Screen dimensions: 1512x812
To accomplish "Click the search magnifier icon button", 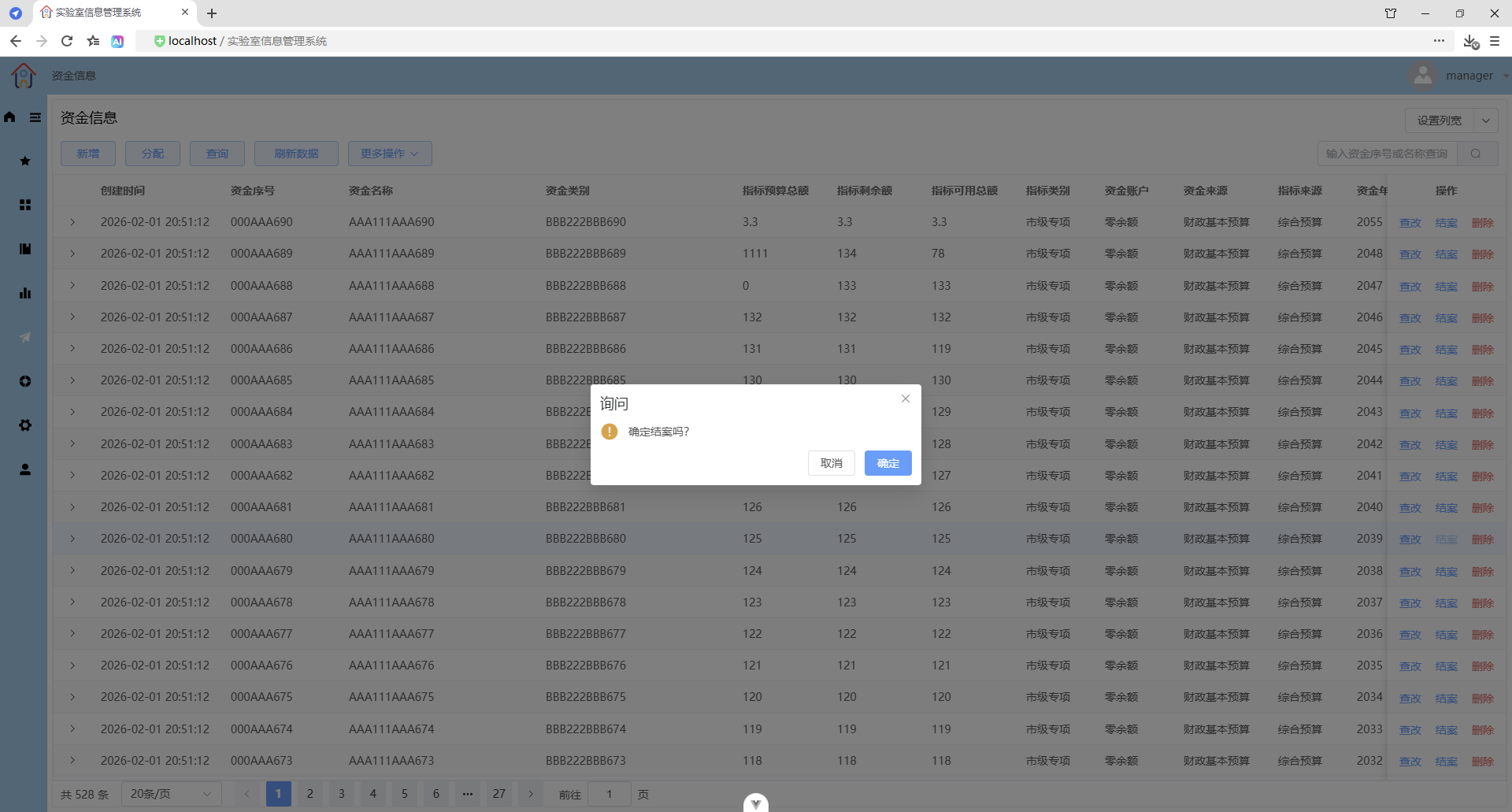I will coord(1476,154).
